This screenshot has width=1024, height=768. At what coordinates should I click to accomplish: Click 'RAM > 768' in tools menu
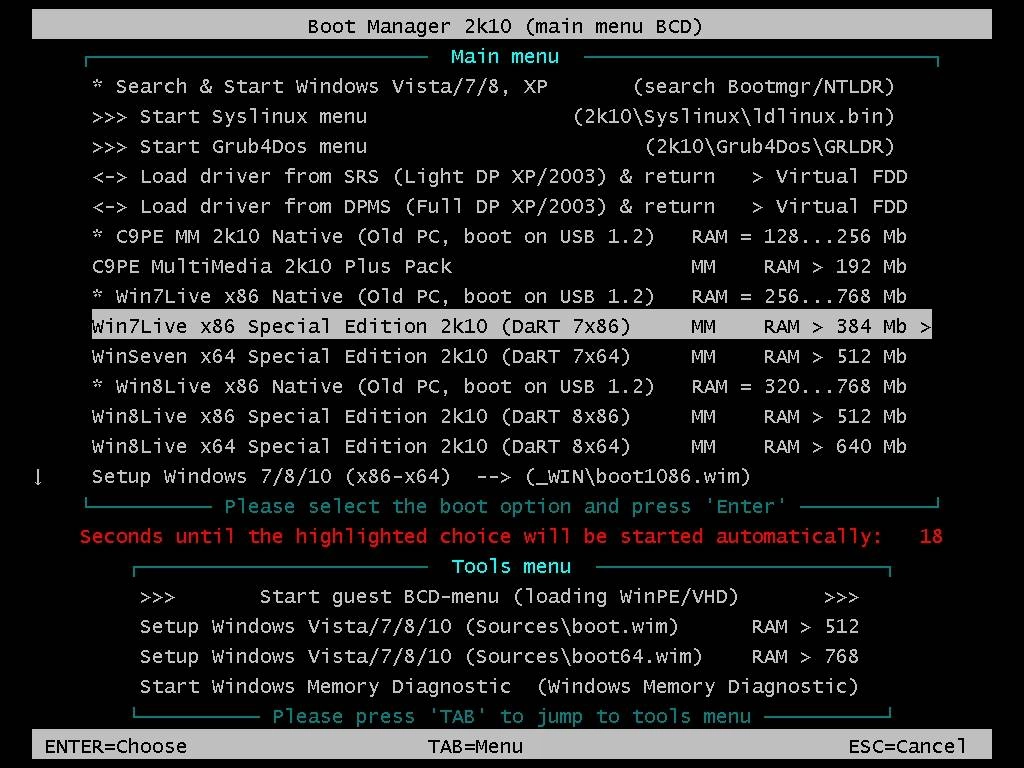pos(805,657)
